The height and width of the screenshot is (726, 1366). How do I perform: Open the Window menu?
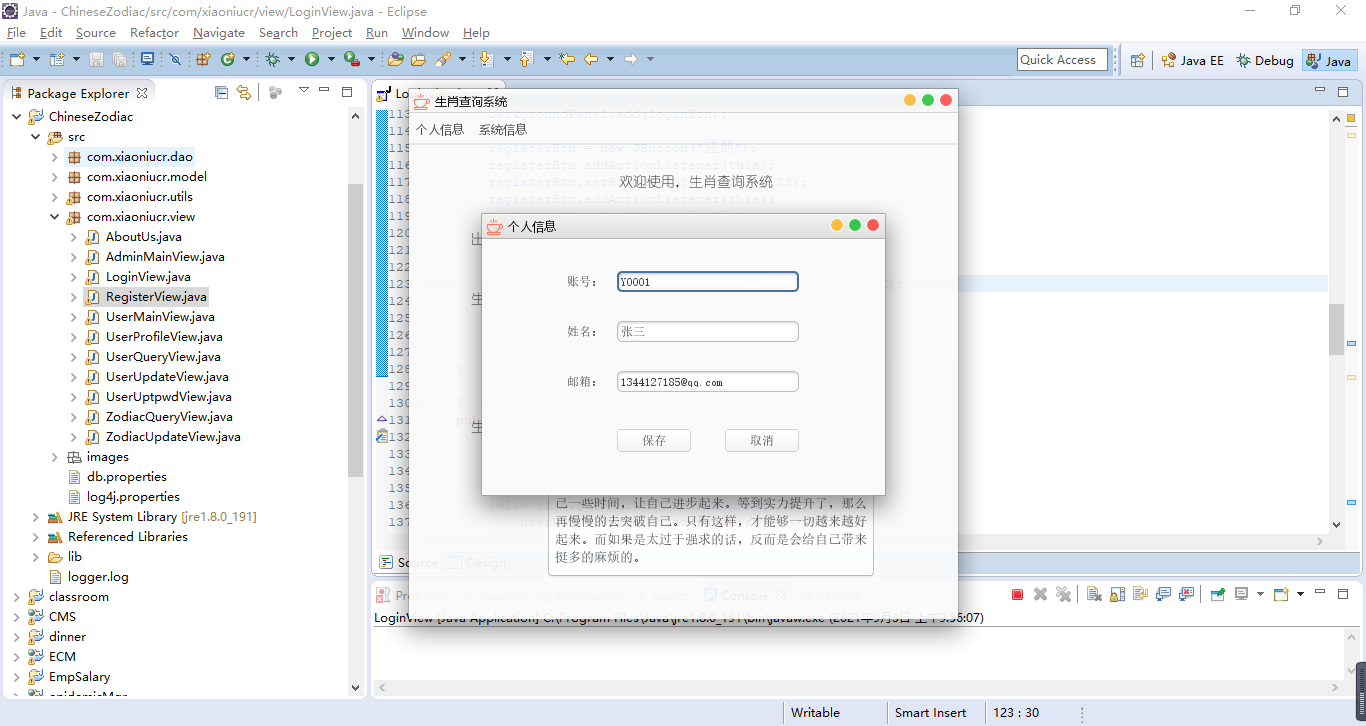pyautogui.click(x=425, y=33)
